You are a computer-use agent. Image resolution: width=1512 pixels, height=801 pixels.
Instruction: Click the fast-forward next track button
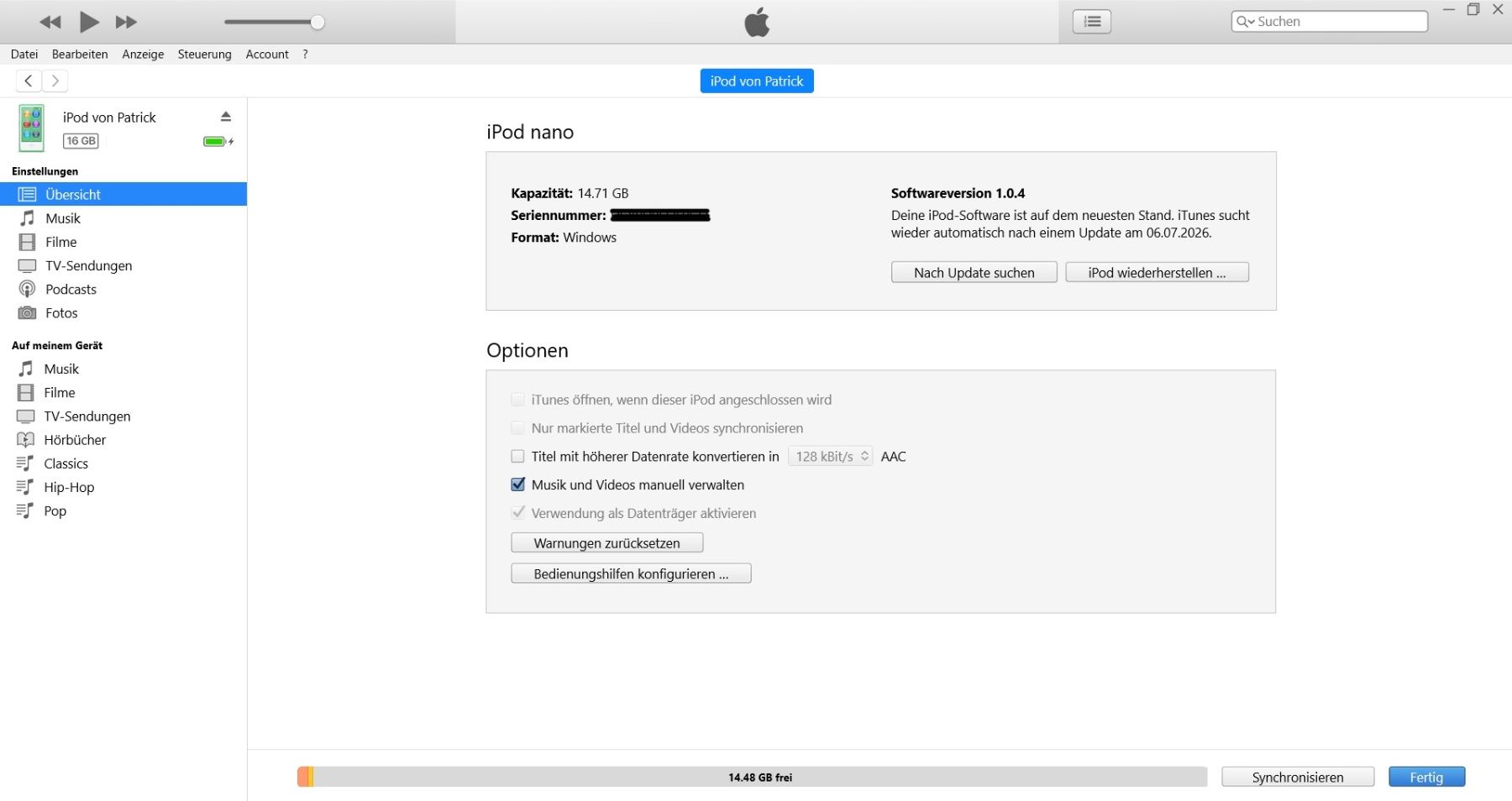coord(126,22)
